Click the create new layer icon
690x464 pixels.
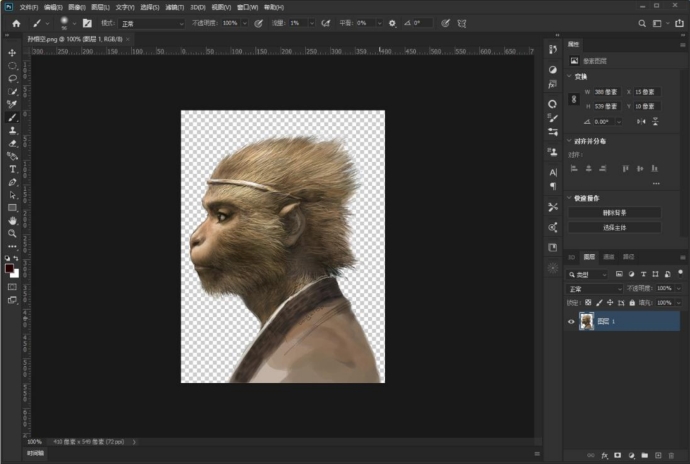point(658,456)
